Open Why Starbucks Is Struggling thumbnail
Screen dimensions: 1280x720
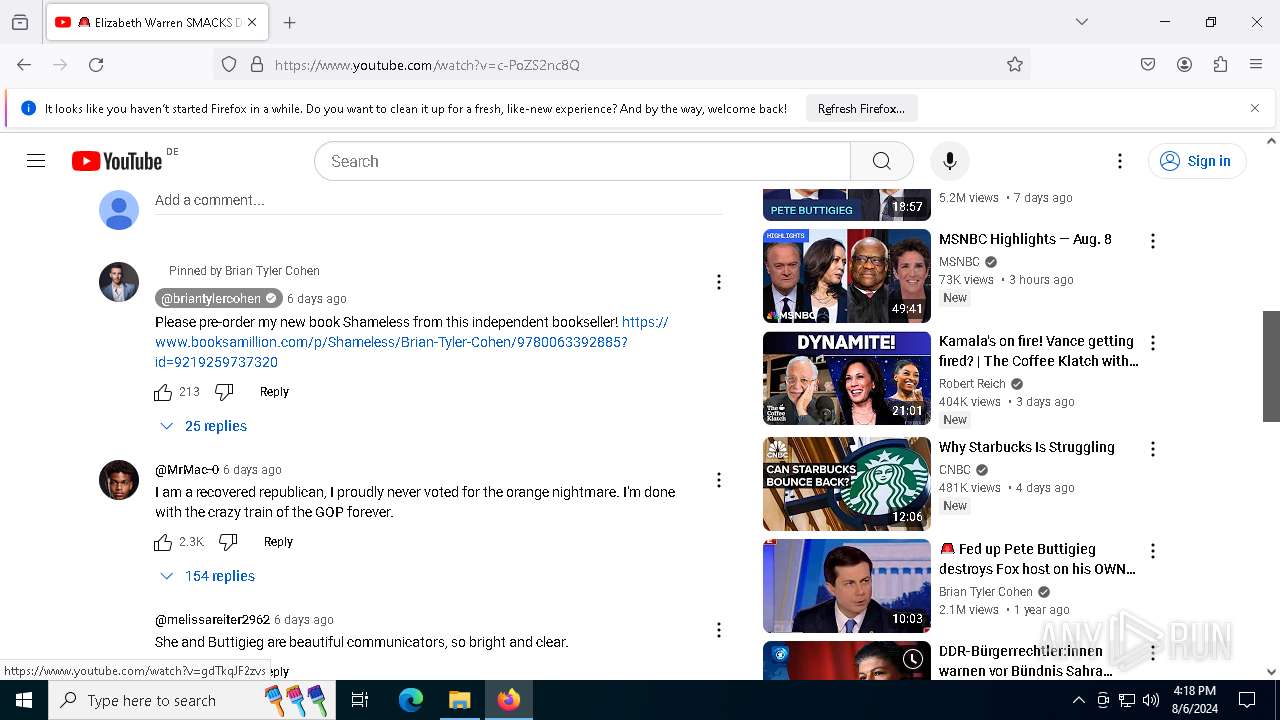pyautogui.click(x=847, y=484)
